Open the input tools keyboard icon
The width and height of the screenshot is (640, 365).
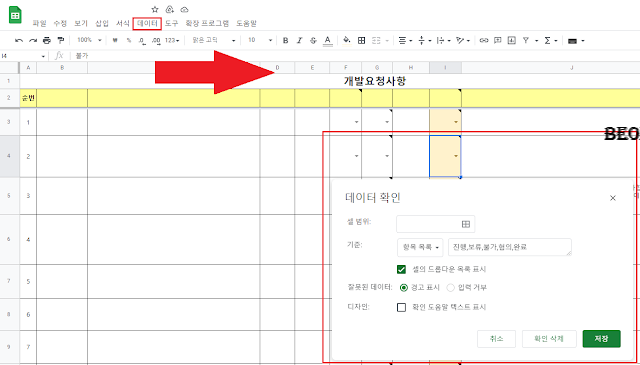(572, 41)
